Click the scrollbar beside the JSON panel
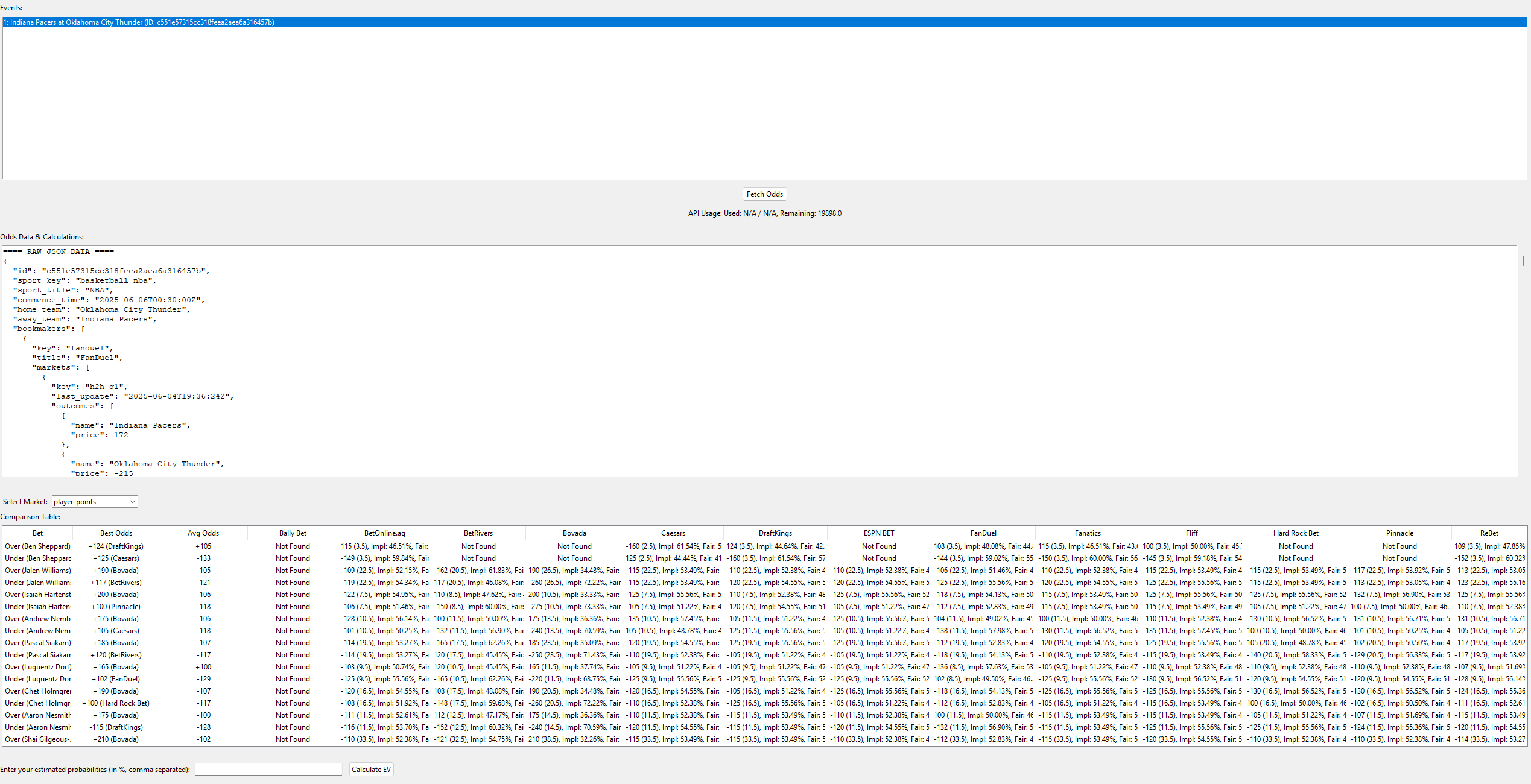The height and width of the screenshot is (784, 1531). [x=1523, y=261]
